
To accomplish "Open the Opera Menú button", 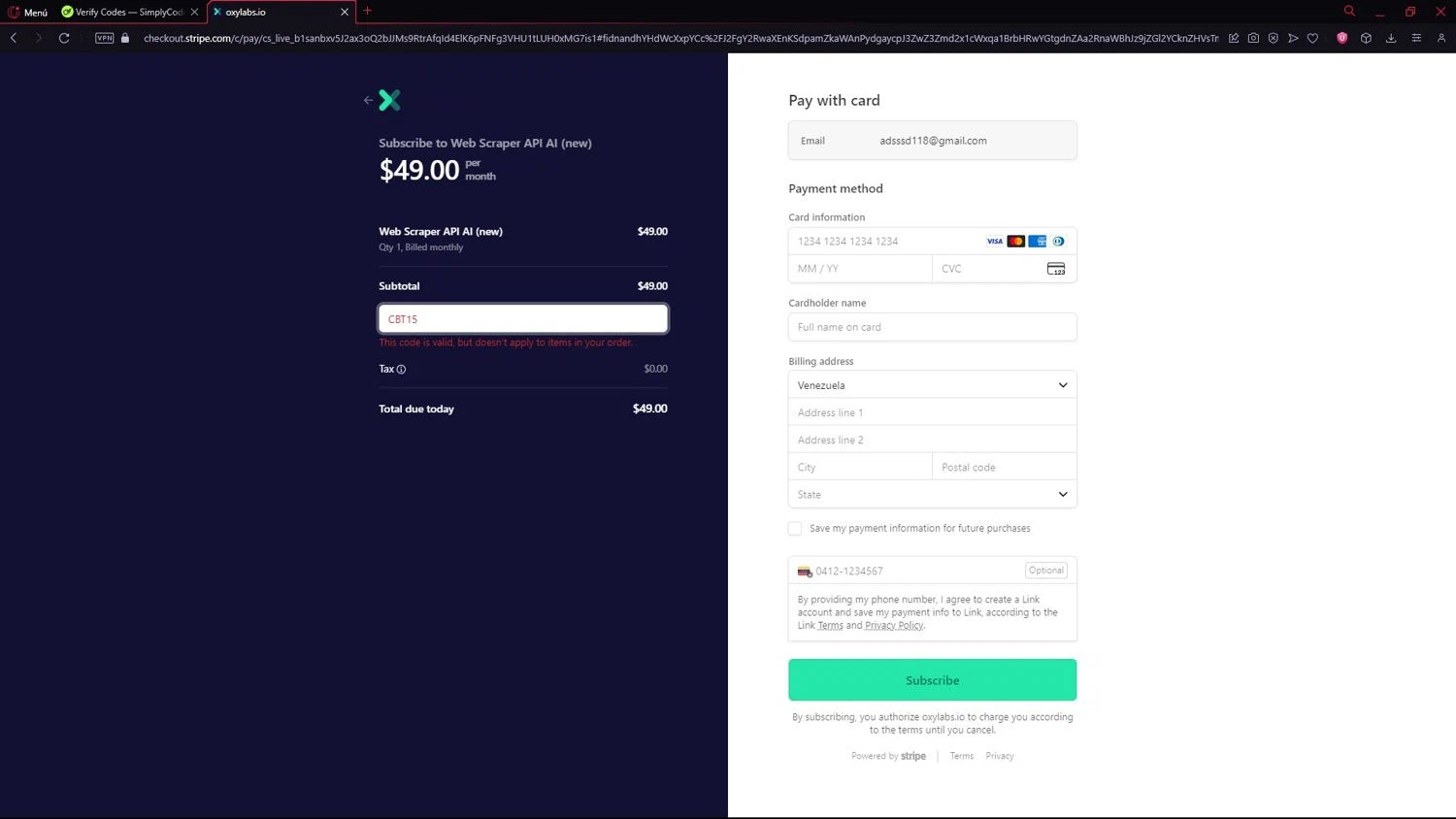I will [28, 12].
